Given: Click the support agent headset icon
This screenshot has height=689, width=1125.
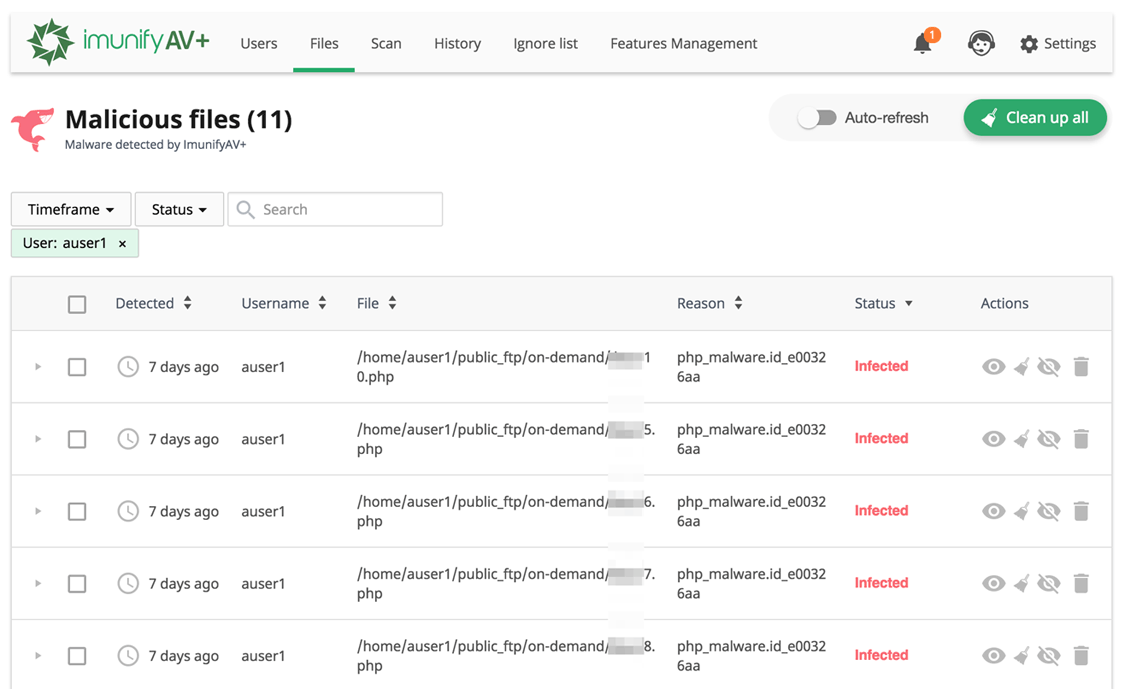Looking at the screenshot, I should pyautogui.click(x=981, y=44).
